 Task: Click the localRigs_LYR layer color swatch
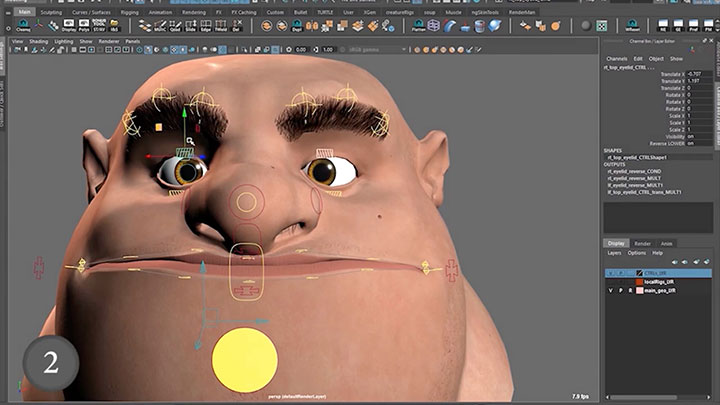click(x=639, y=282)
